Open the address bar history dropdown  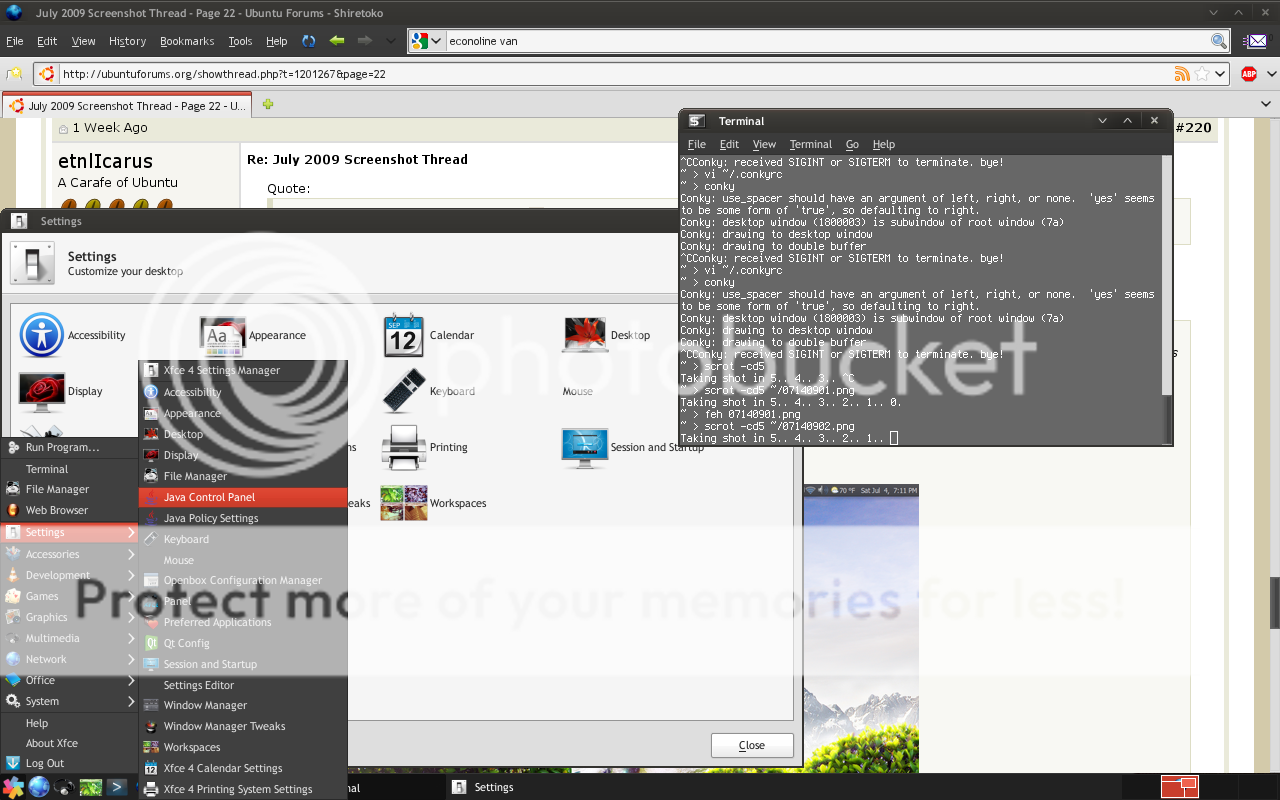tap(1220, 74)
